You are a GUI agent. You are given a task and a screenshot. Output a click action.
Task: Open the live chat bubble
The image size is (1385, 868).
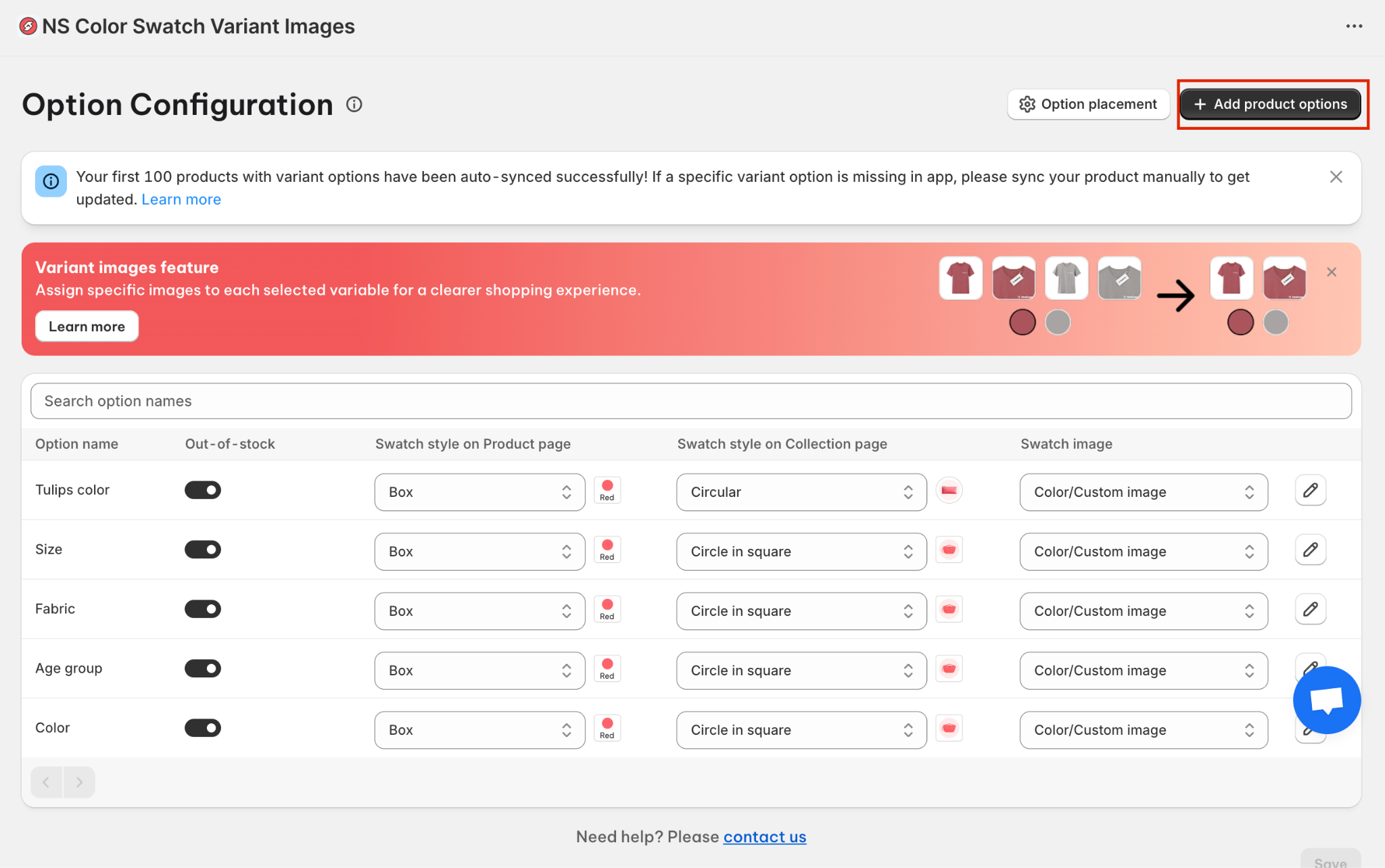1326,700
